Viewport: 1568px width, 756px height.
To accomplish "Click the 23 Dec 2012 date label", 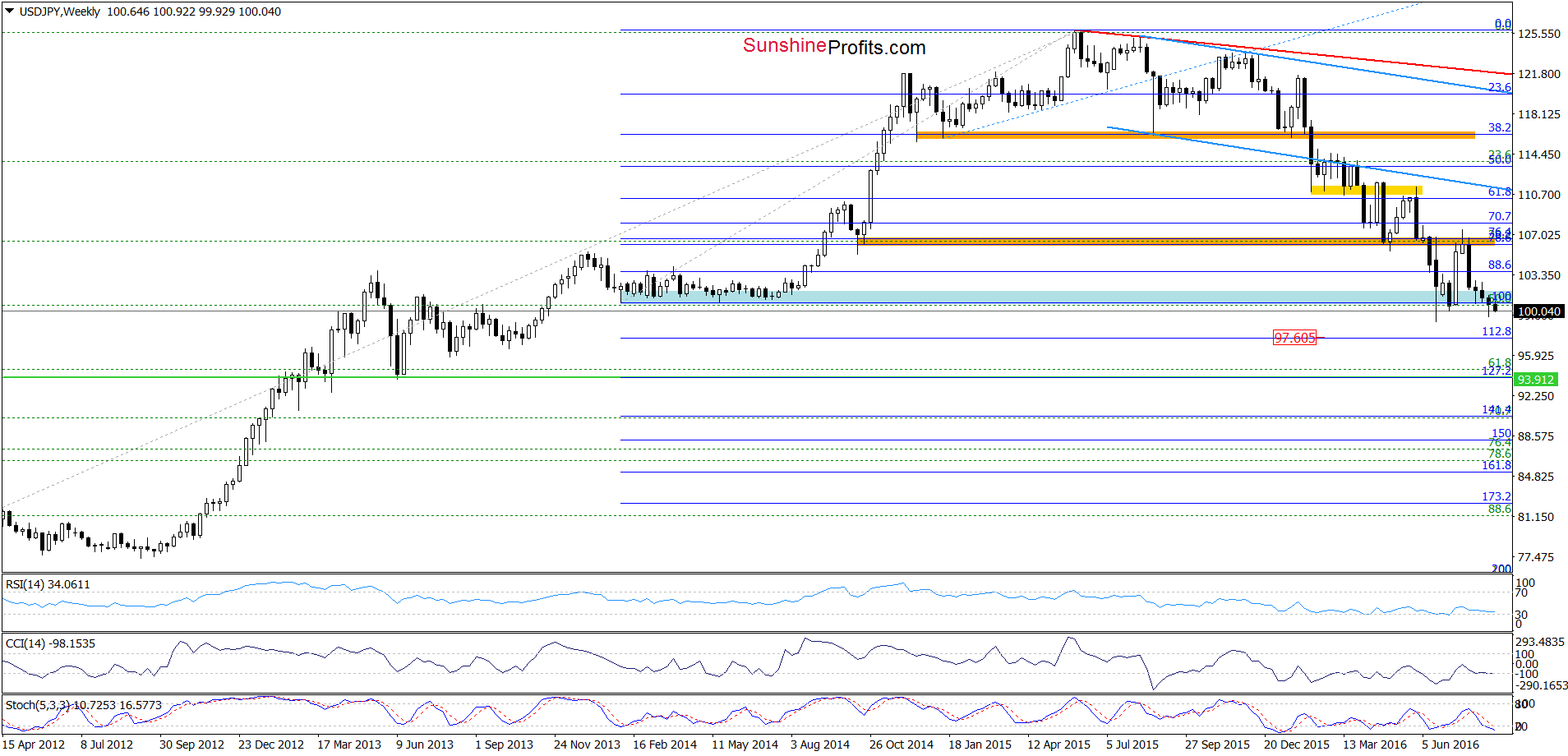I will click(271, 744).
